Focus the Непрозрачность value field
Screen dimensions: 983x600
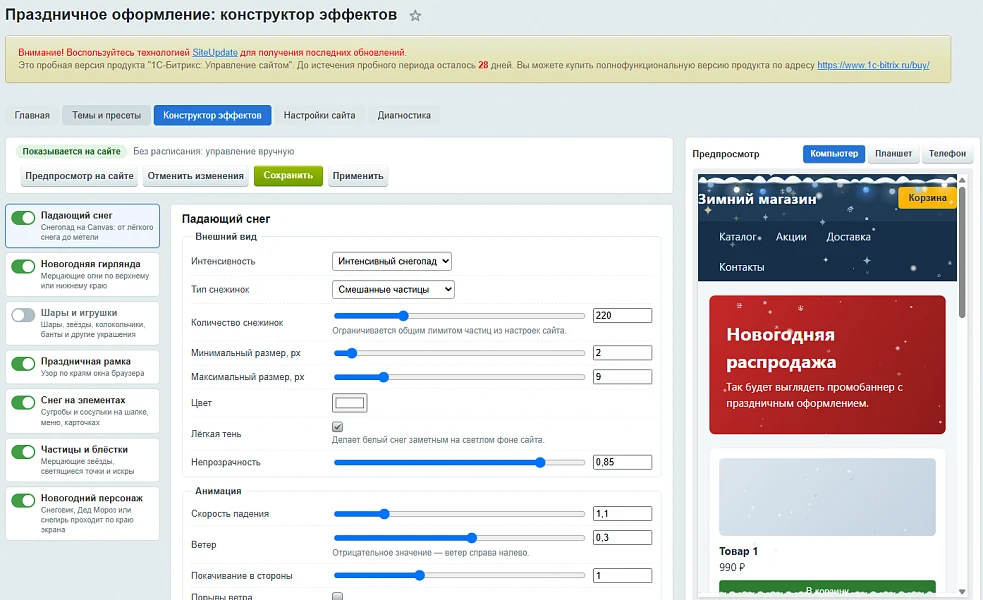(x=623, y=462)
